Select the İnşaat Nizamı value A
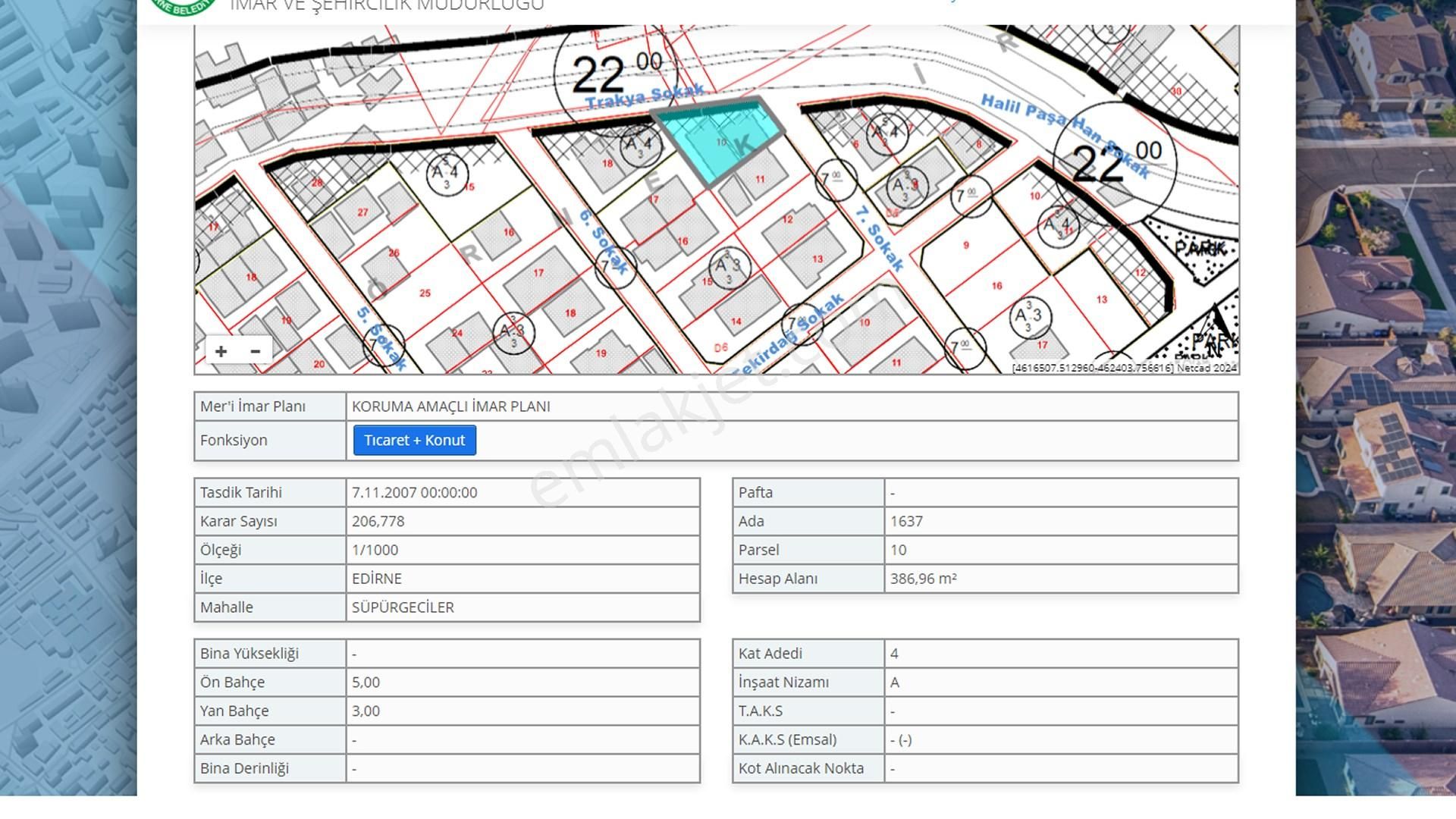 tap(895, 682)
